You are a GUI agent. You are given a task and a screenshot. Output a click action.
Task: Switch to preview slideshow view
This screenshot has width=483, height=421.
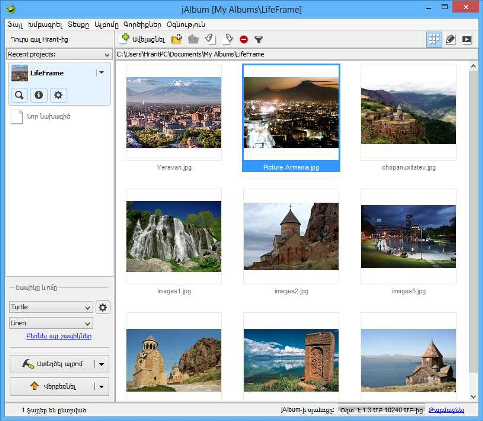(467, 39)
